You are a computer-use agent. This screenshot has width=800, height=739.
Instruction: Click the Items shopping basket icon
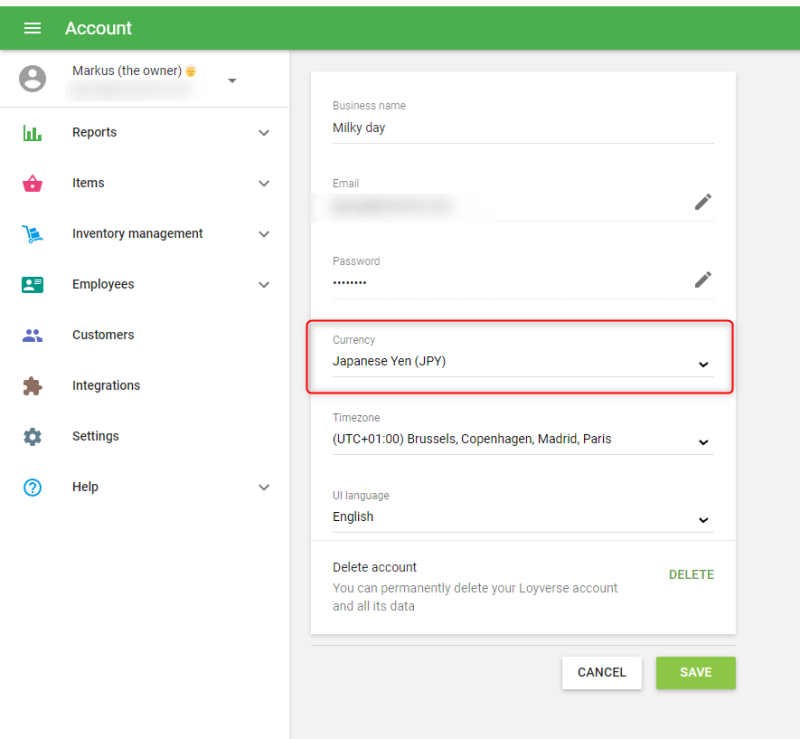tap(32, 183)
